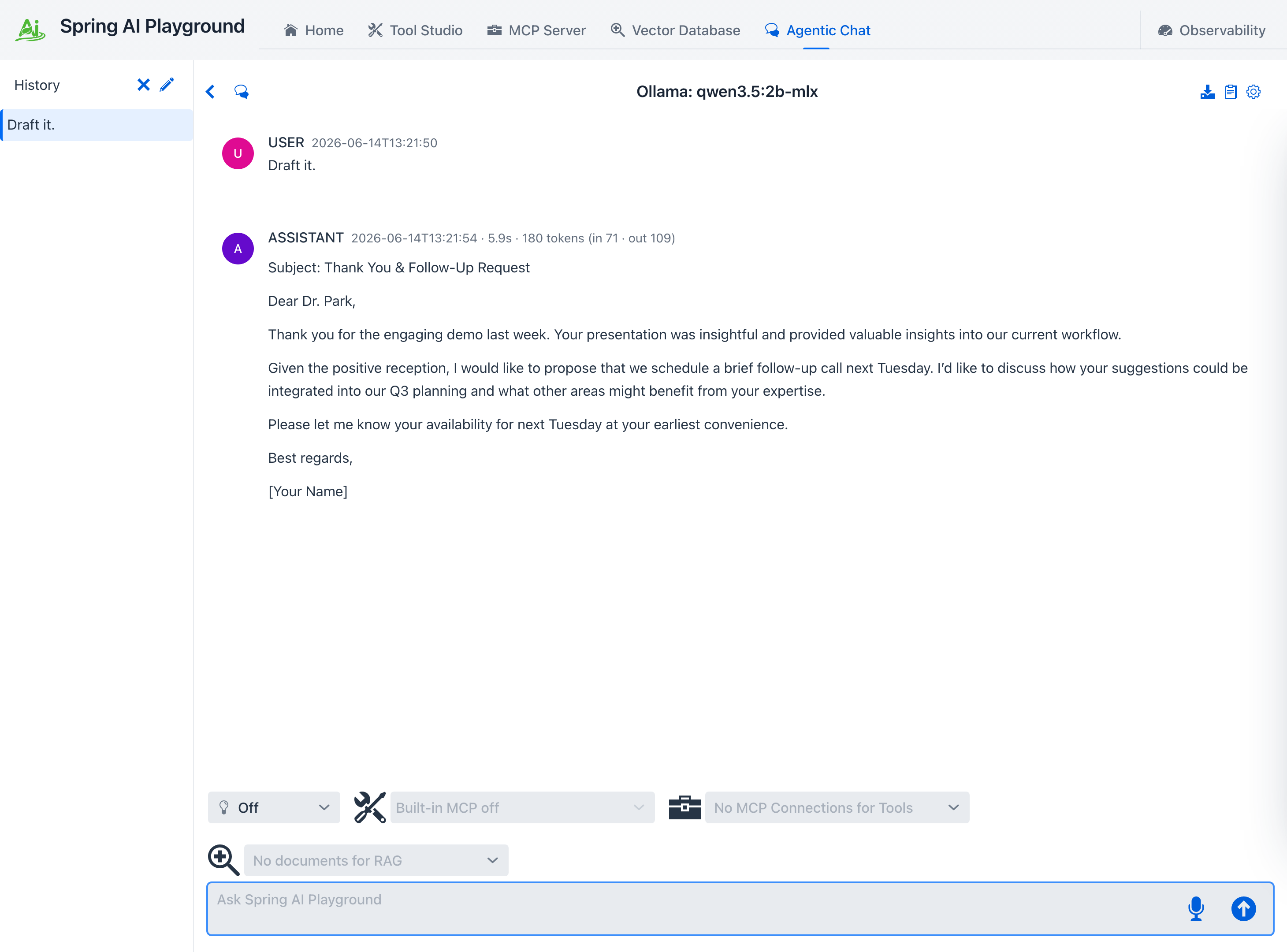Click the clipboard copy icon
Screen dimensions: 1287x952
1231,92
